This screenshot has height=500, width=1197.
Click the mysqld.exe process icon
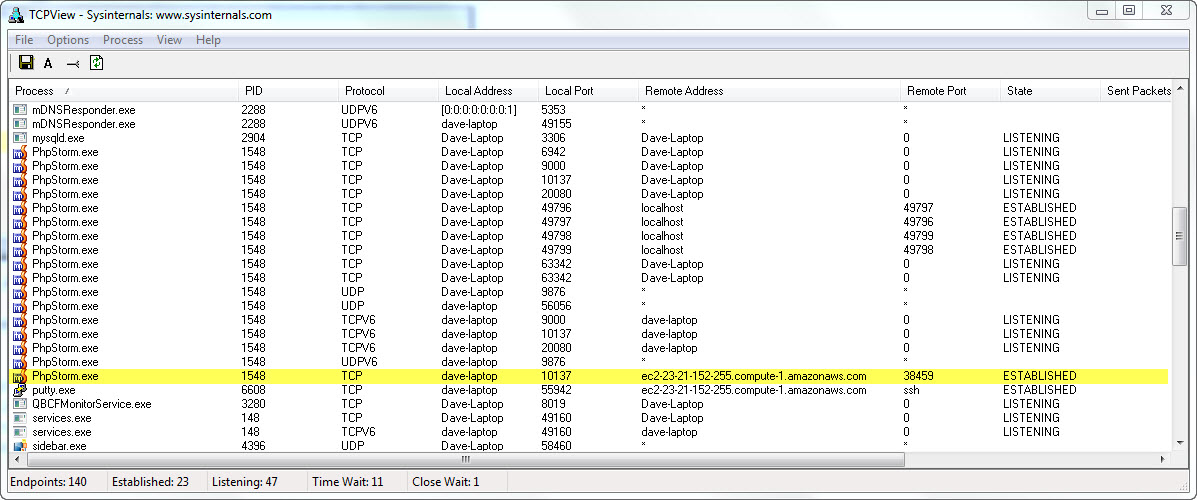pyautogui.click(x=20, y=138)
